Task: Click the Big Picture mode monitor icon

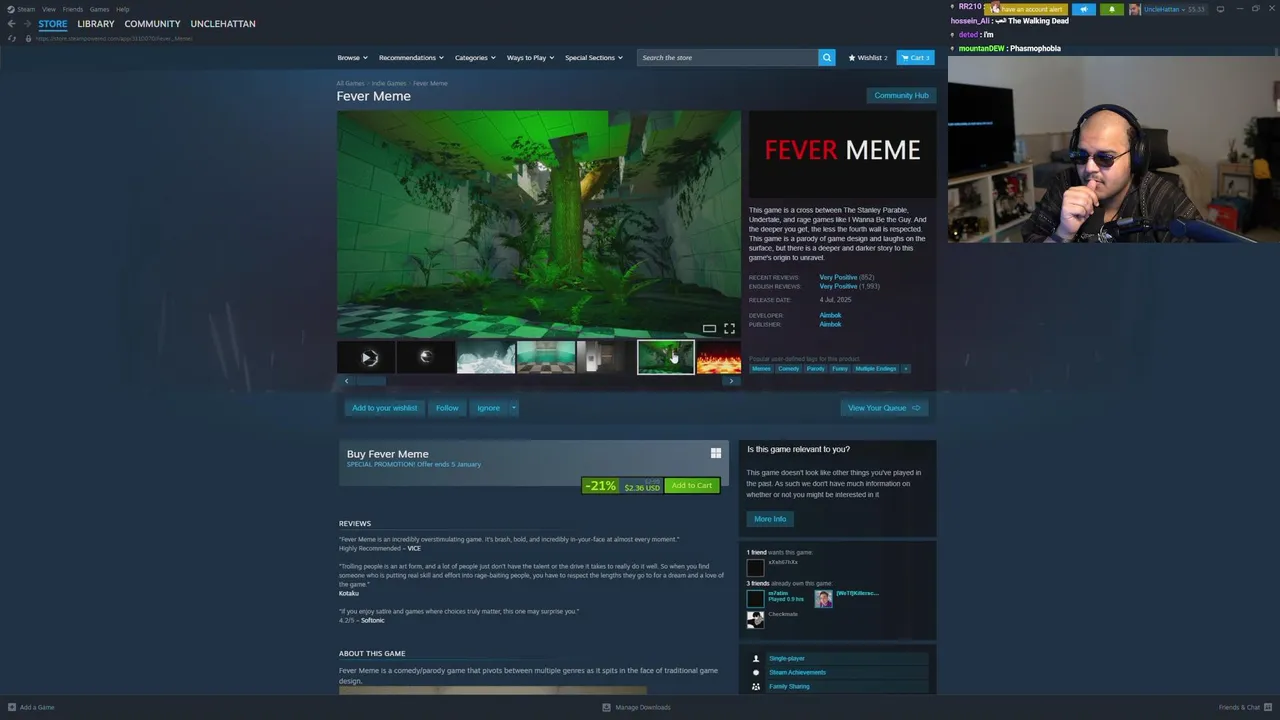Action: tap(1220, 9)
